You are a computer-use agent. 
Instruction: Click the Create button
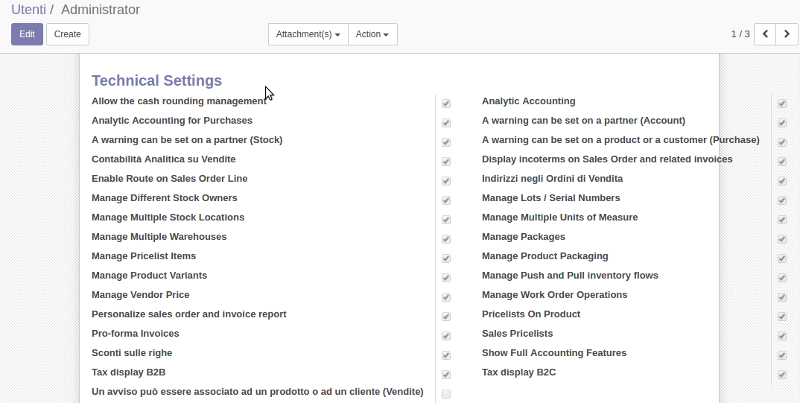pos(67,34)
